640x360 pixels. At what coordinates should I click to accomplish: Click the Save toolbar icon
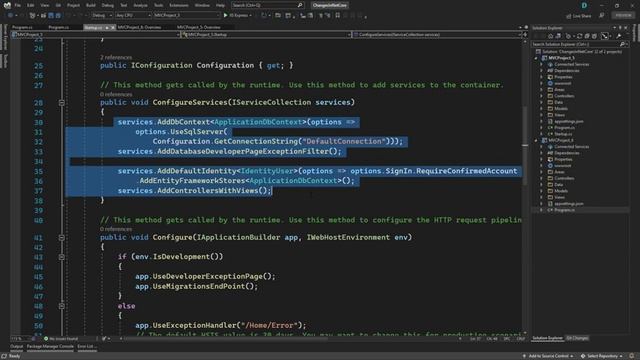point(51,16)
